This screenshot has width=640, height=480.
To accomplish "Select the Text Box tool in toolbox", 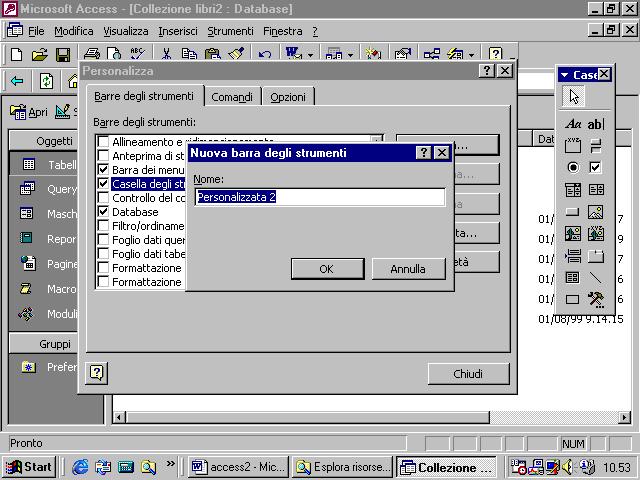I will pyautogui.click(x=596, y=124).
